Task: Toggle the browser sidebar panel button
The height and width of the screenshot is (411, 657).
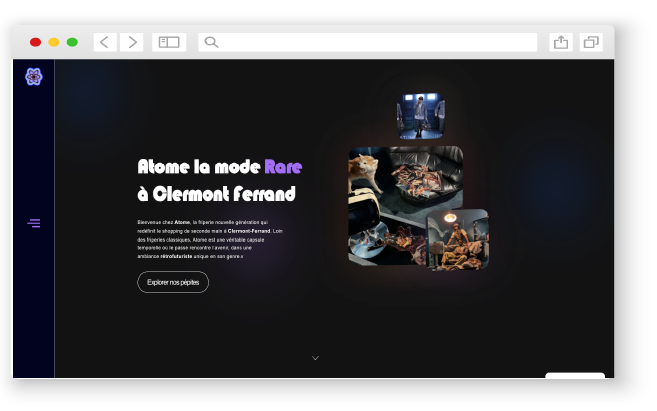Action: pyautogui.click(x=169, y=42)
